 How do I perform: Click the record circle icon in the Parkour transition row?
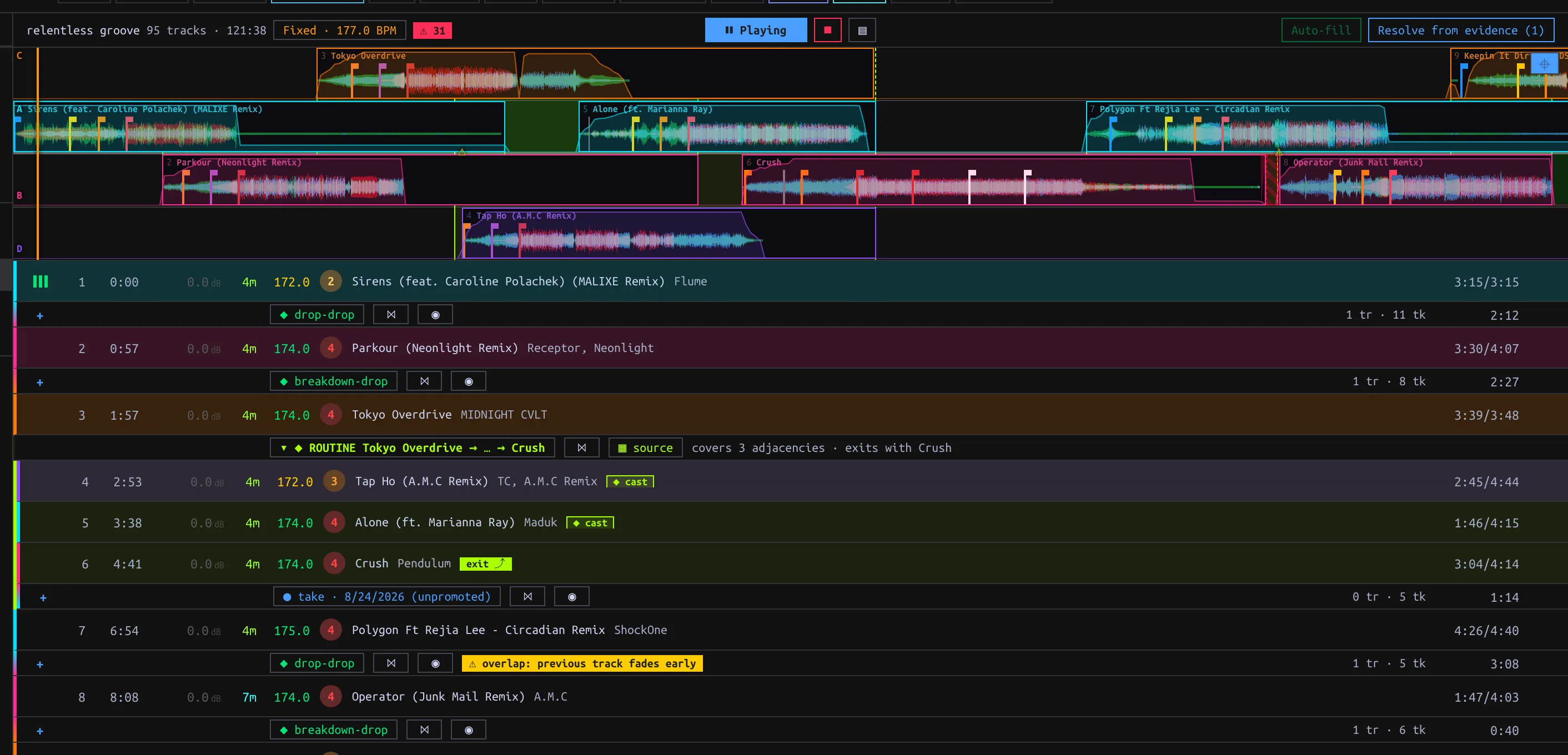[468, 381]
